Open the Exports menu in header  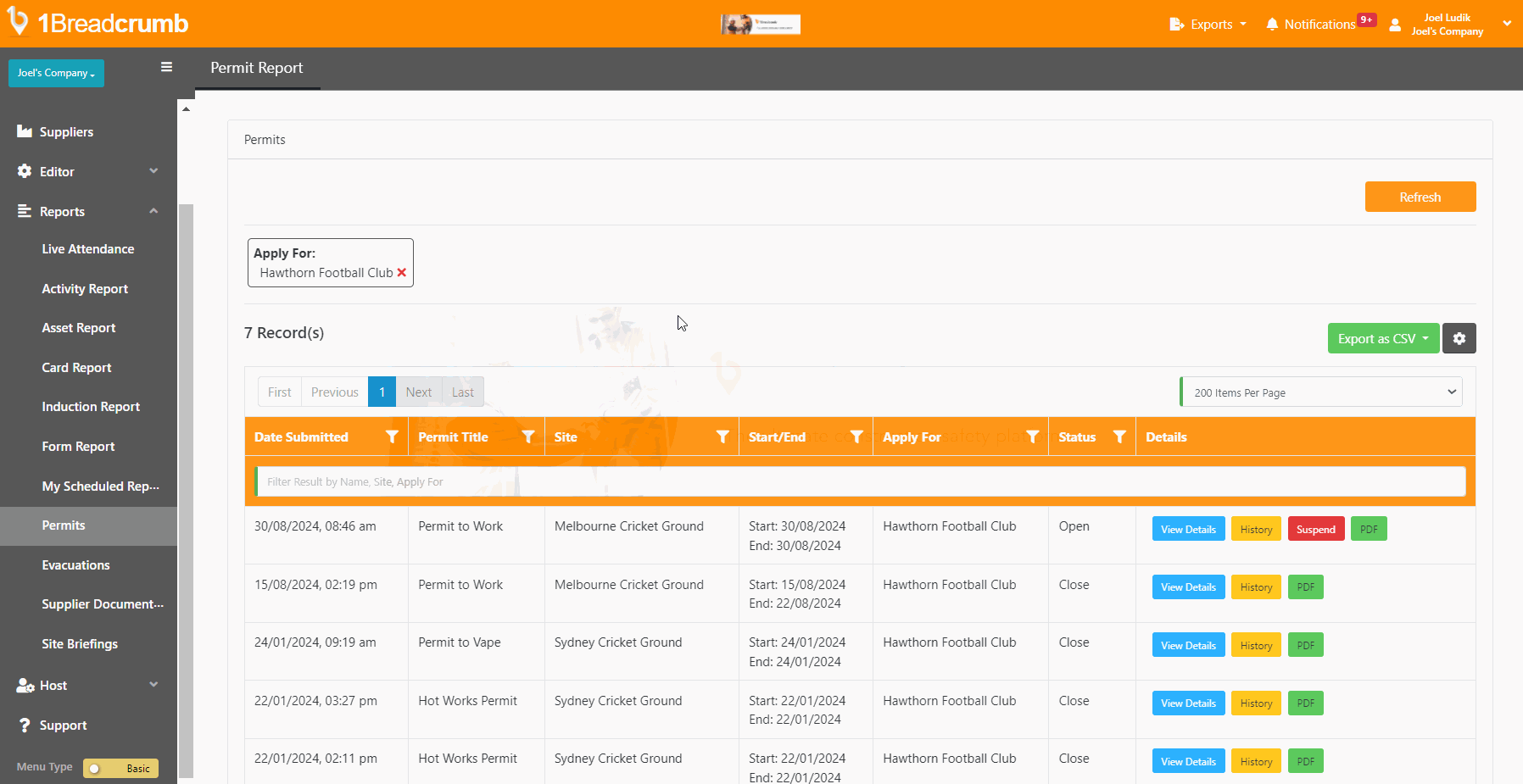(x=1208, y=25)
